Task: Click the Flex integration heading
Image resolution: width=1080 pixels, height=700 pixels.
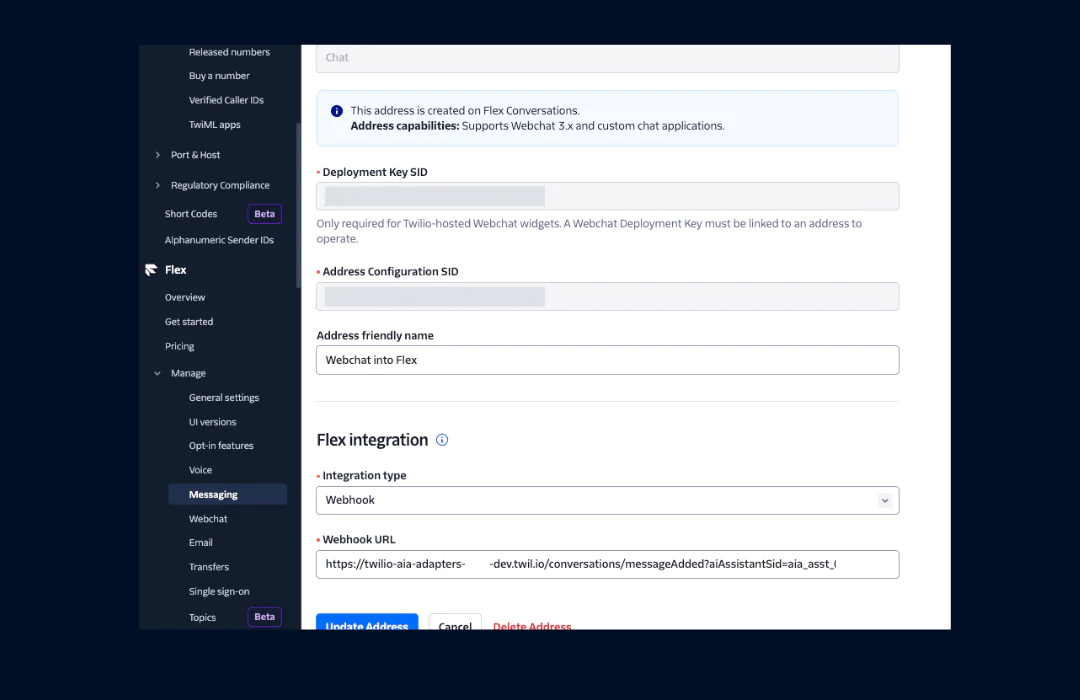Action: click(x=372, y=440)
